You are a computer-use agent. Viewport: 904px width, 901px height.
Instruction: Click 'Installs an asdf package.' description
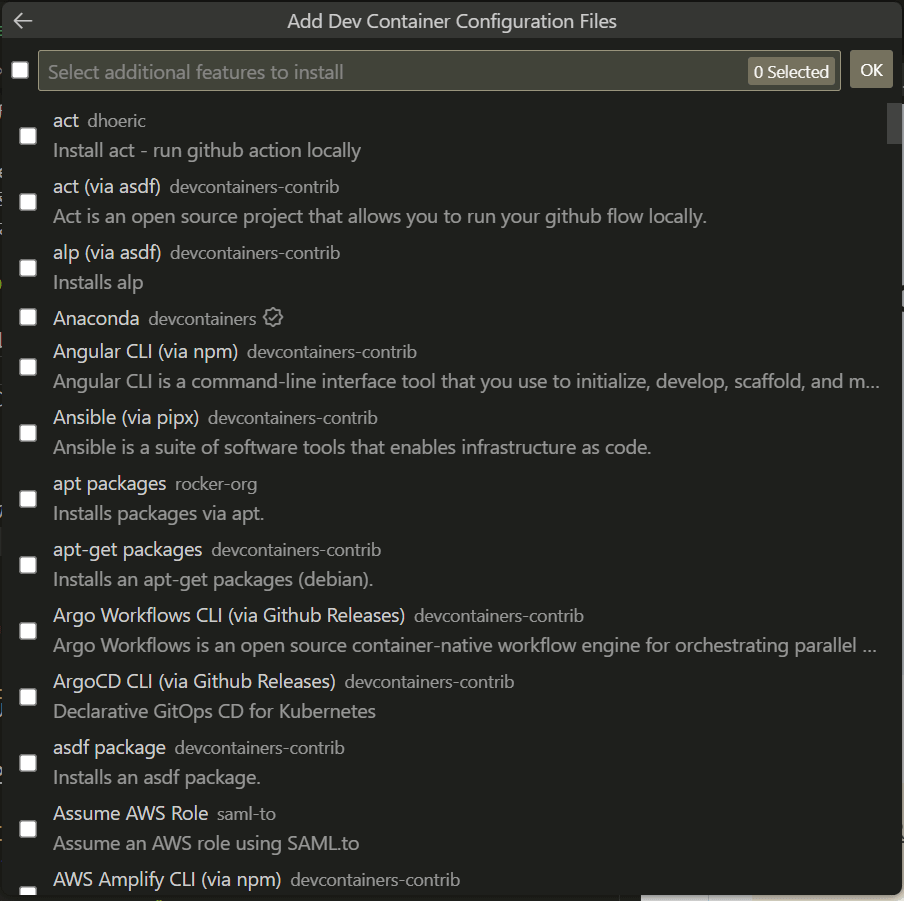pyautogui.click(x=157, y=777)
